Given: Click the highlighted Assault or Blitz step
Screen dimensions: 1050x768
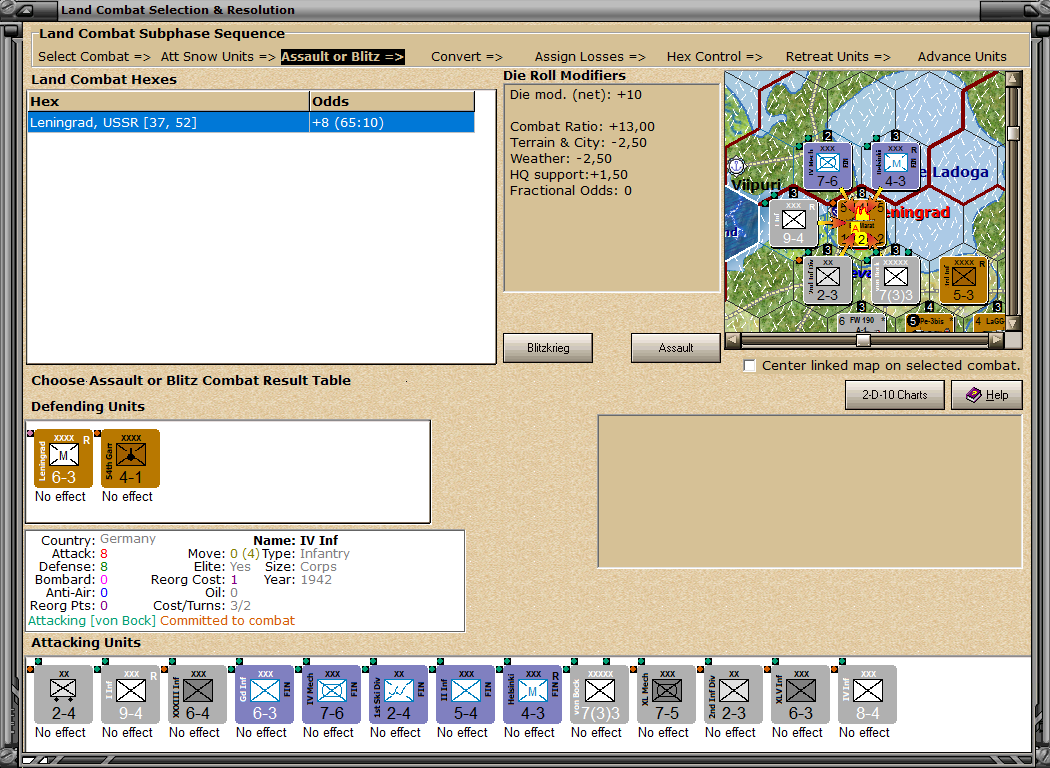Looking at the screenshot, I should (x=342, y=57).
